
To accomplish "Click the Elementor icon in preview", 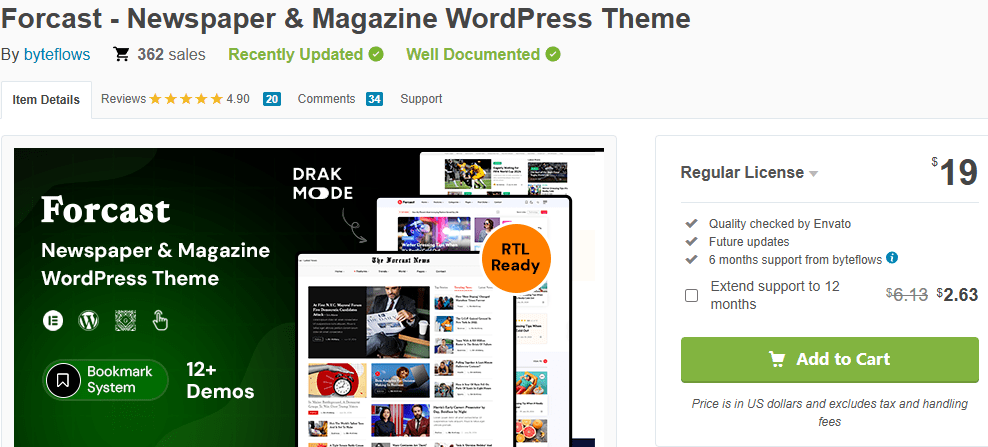I will click(53, 320).
